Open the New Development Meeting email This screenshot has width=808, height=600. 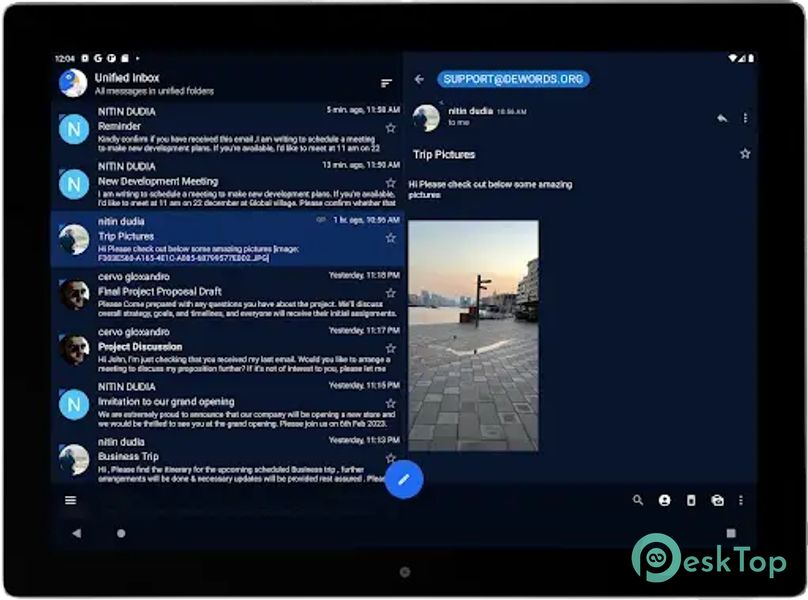pyautogui.click(x=228, y=184)
